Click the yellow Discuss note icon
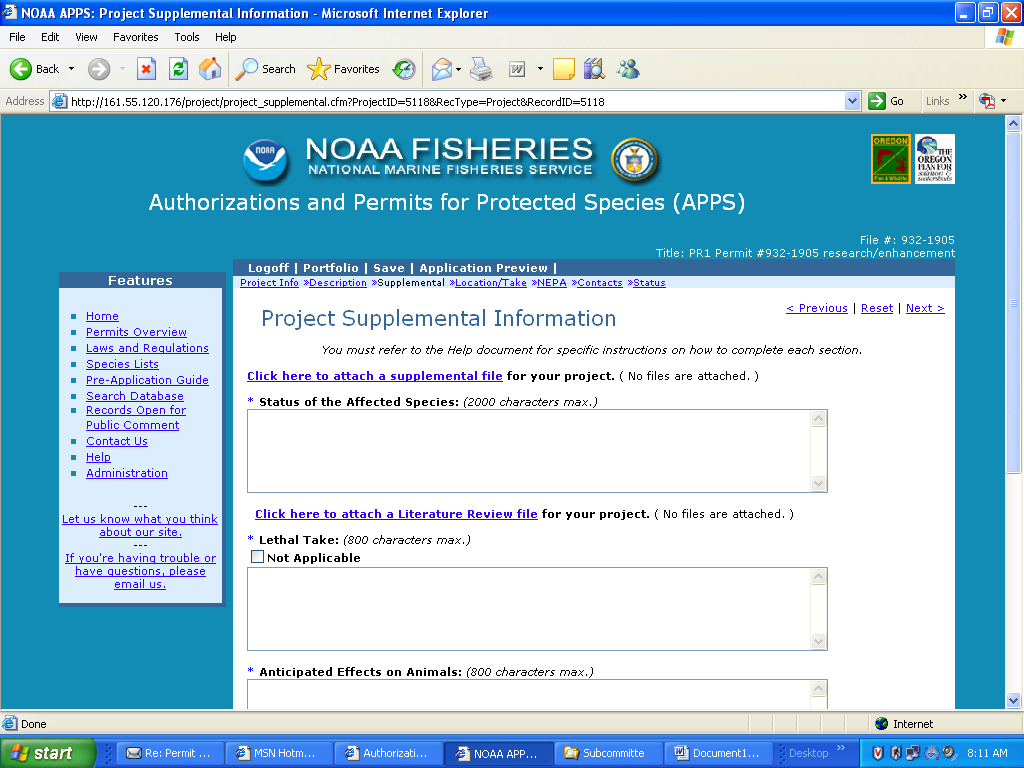This screenshot has height=768, width=1024. (564, 69)
